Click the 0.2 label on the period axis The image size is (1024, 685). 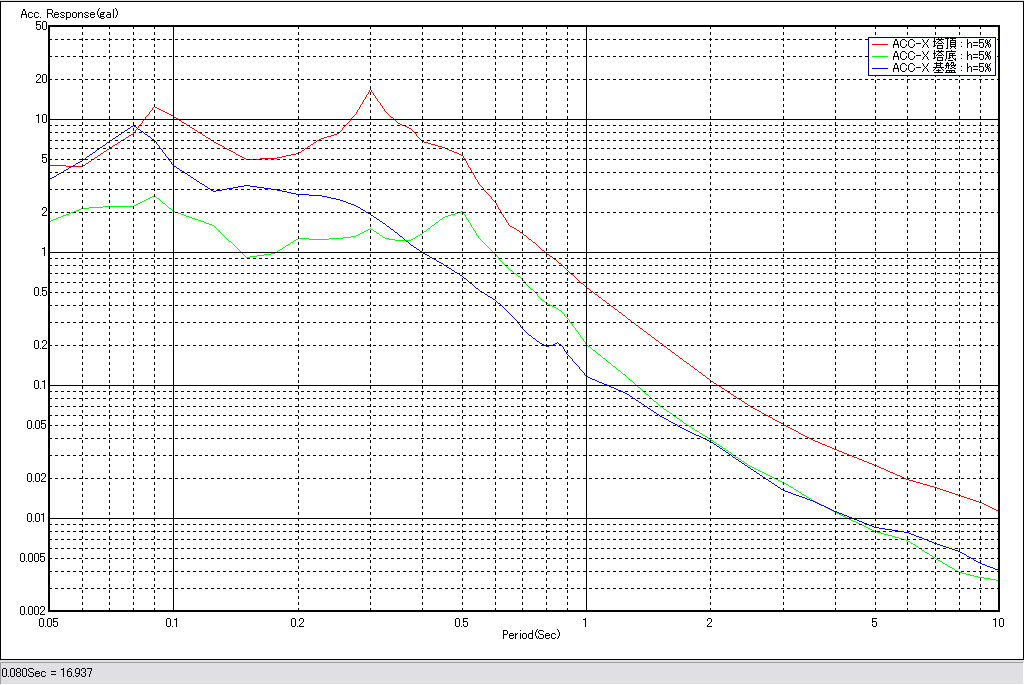point(297,622)
